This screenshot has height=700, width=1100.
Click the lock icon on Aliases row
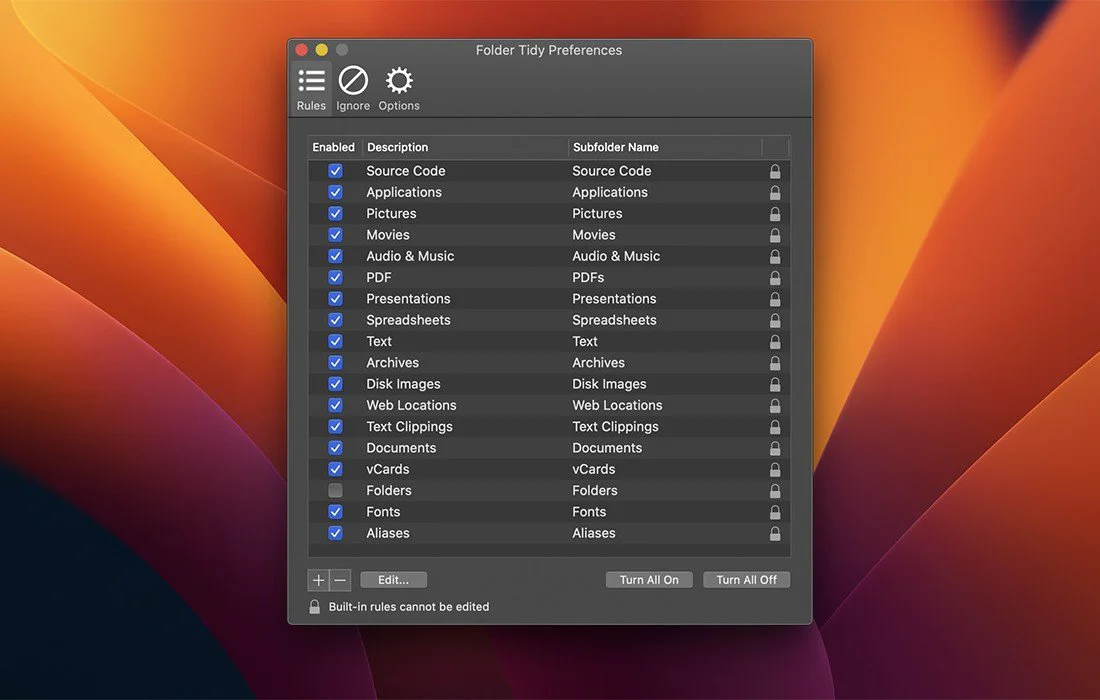coord(775,534)
